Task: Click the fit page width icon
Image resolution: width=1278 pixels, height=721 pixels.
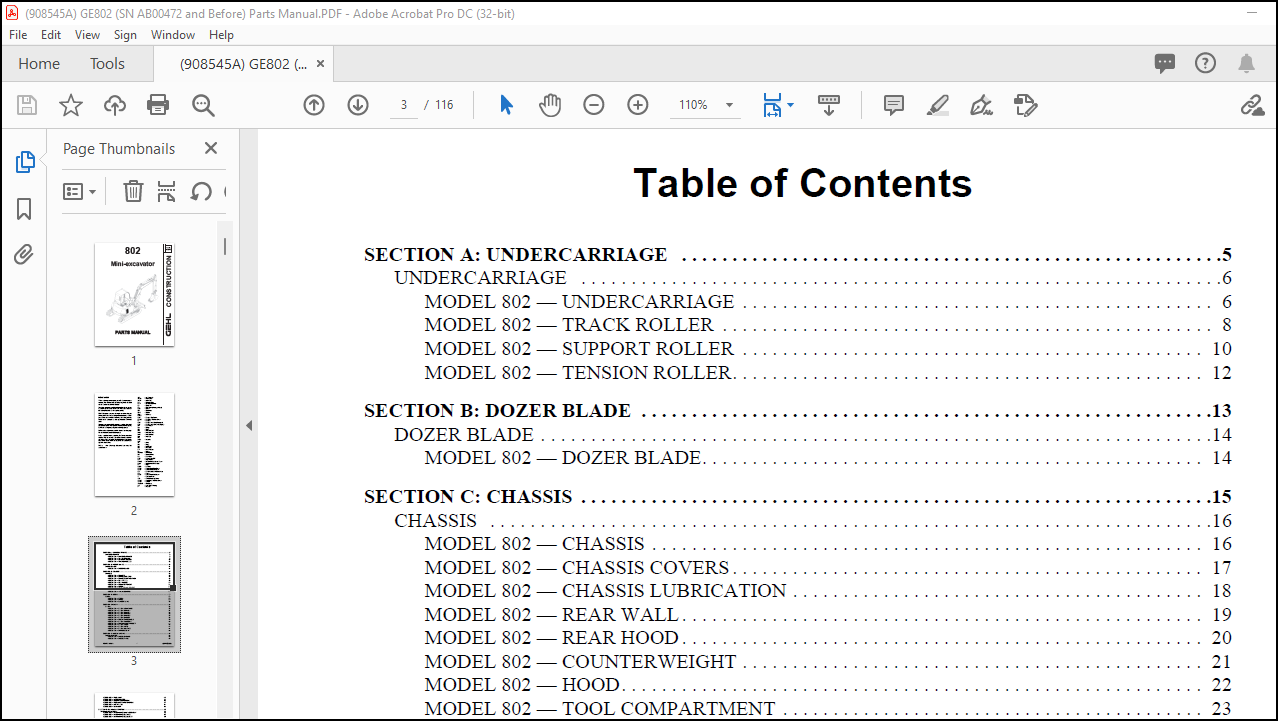Action: pyautogui.click(x=771, y=105)
